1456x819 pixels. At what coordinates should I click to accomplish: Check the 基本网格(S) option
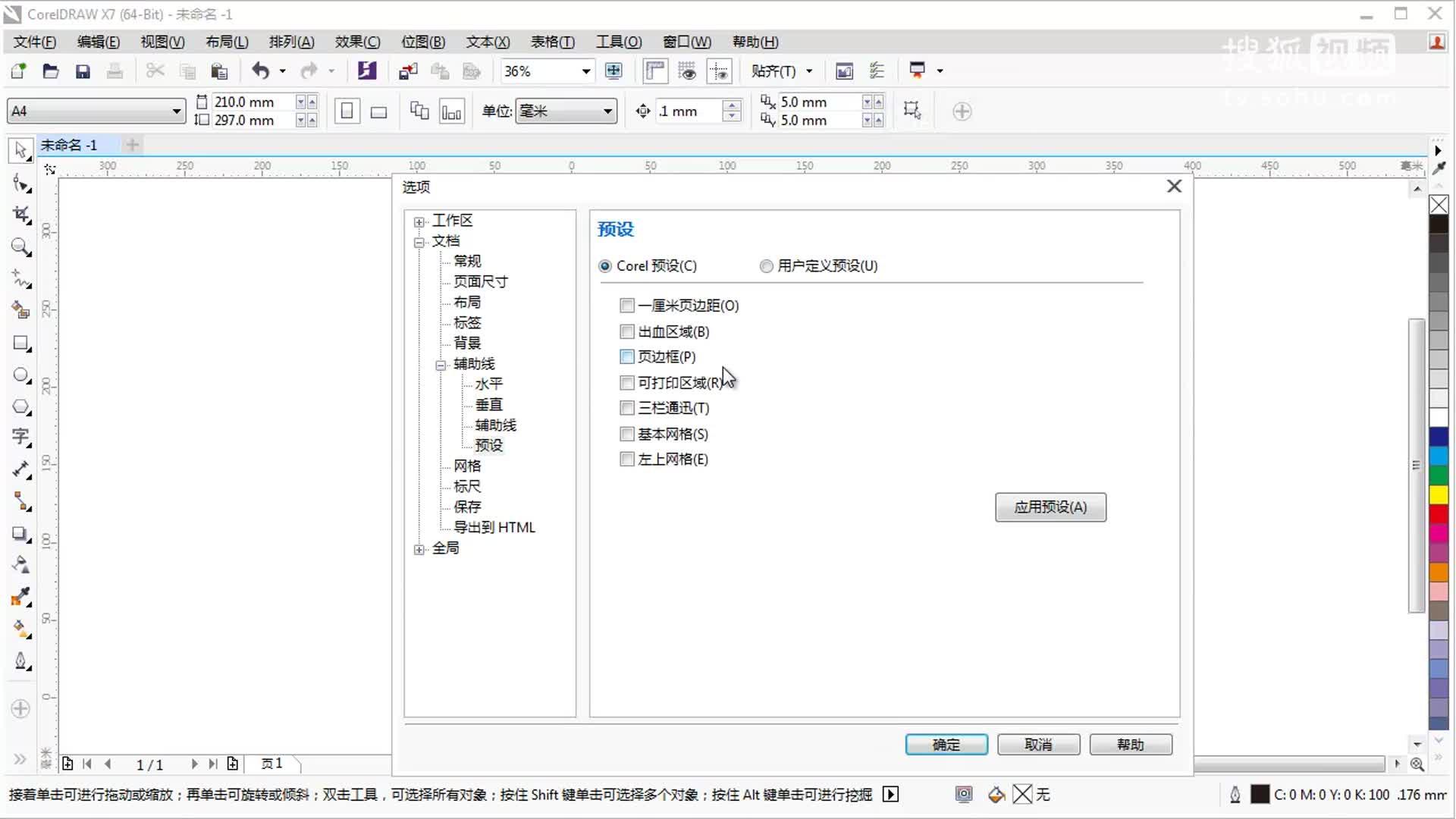tap(626, 434)
